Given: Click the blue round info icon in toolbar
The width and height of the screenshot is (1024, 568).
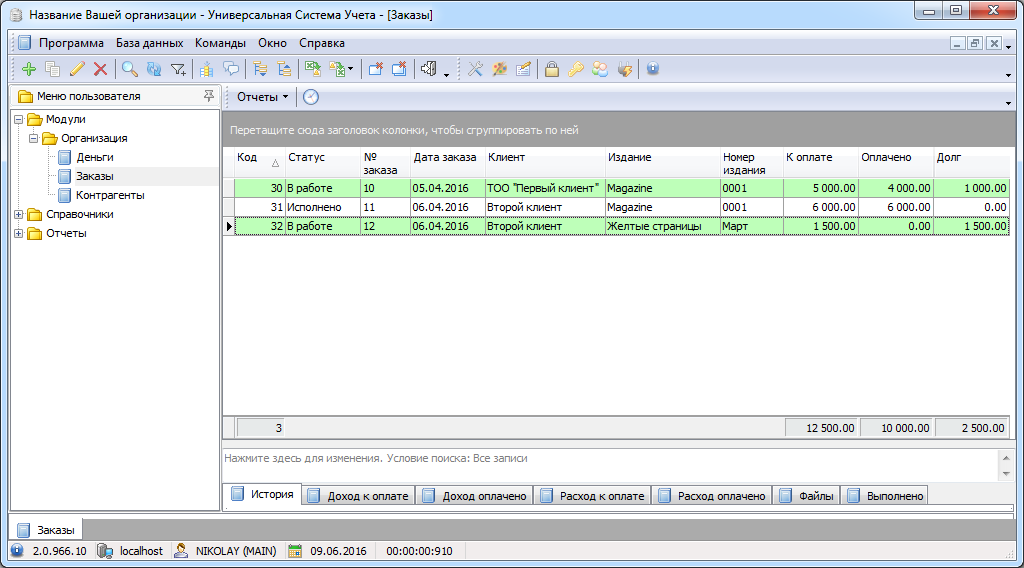Looking at the screenshot, I should click(x=652, y=69).
